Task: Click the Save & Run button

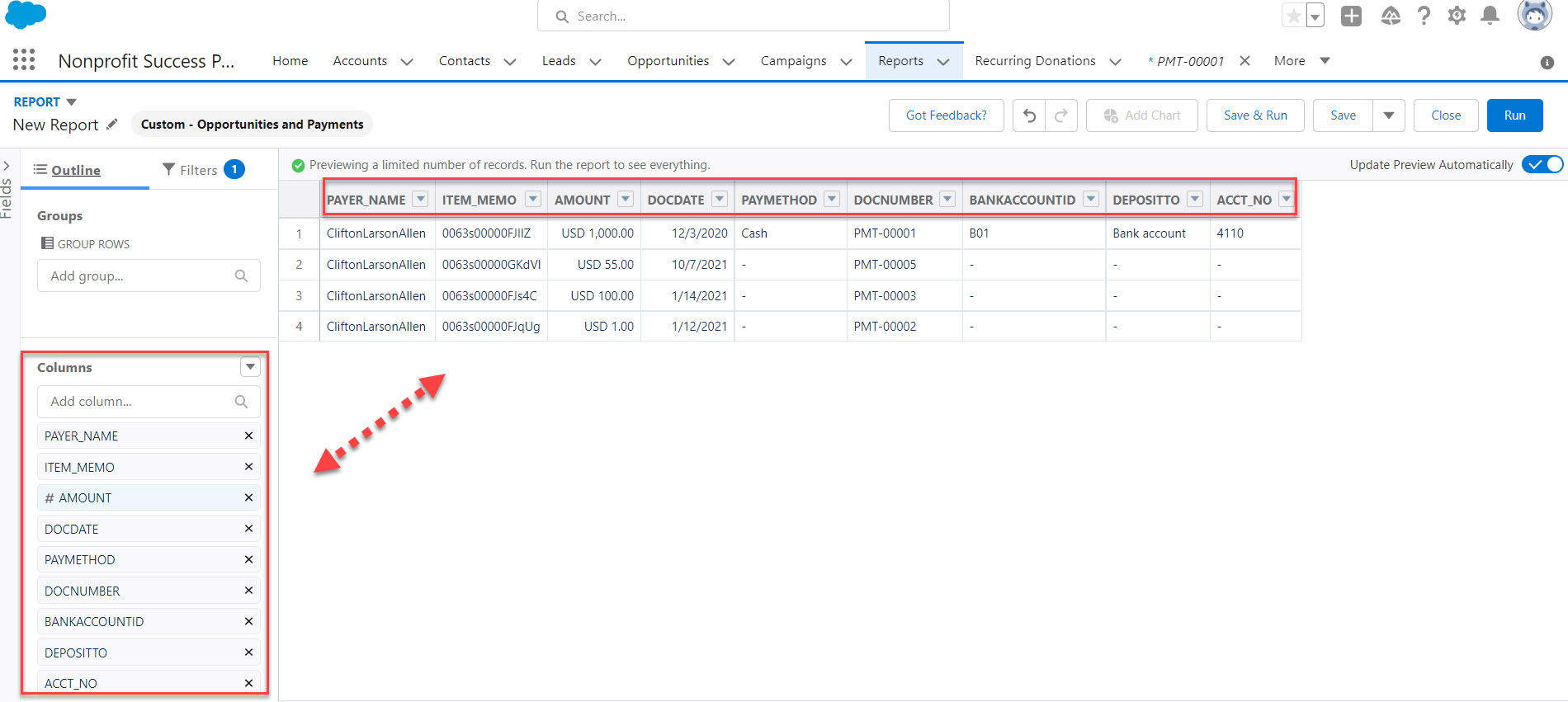Action: point(1254,115)
